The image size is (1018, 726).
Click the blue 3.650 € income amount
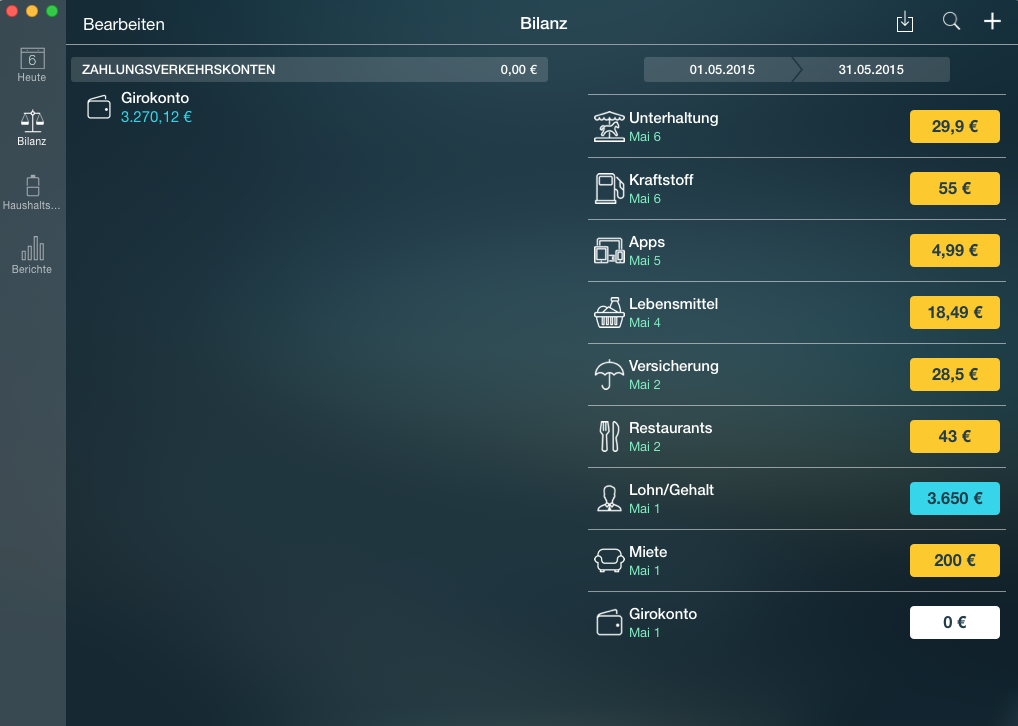(x=954, y=498)
